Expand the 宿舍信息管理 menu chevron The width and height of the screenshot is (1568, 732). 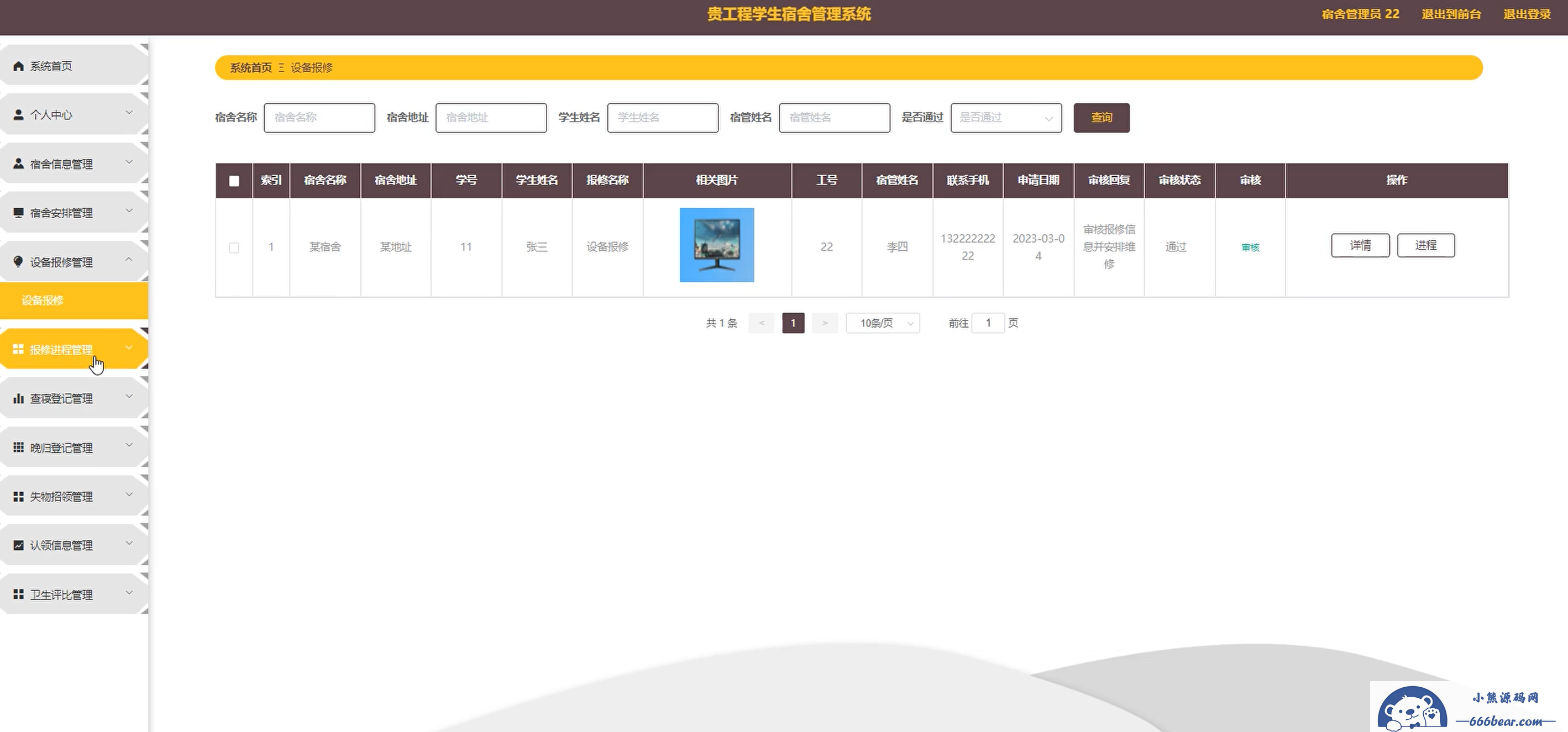(x=129, y=162)
